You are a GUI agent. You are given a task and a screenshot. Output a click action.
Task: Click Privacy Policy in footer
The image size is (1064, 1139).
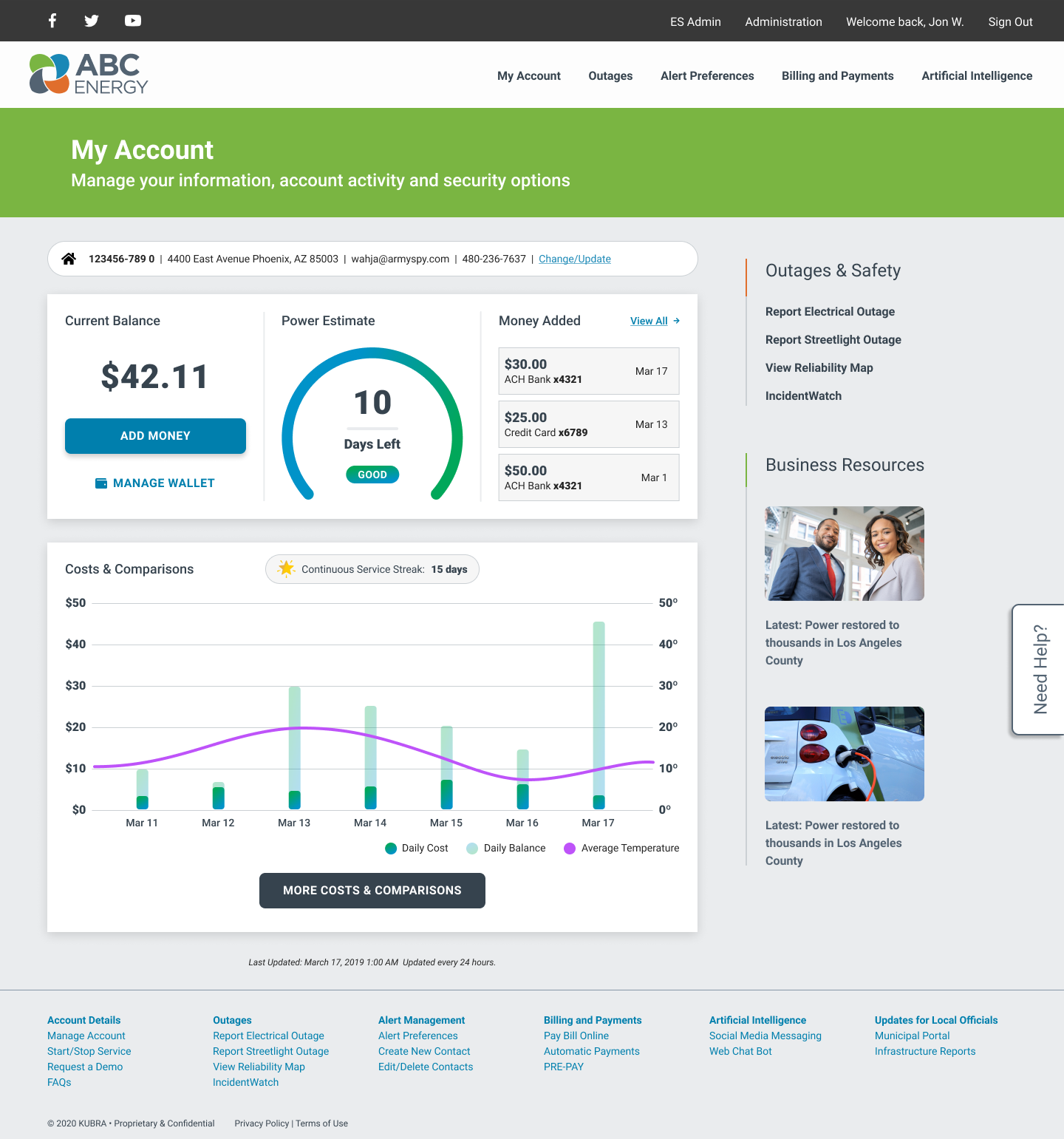[x=262, y=1123]
